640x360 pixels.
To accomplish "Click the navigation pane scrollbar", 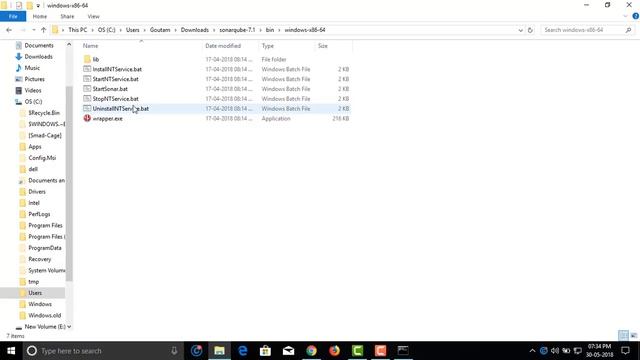I will (69, 184).
